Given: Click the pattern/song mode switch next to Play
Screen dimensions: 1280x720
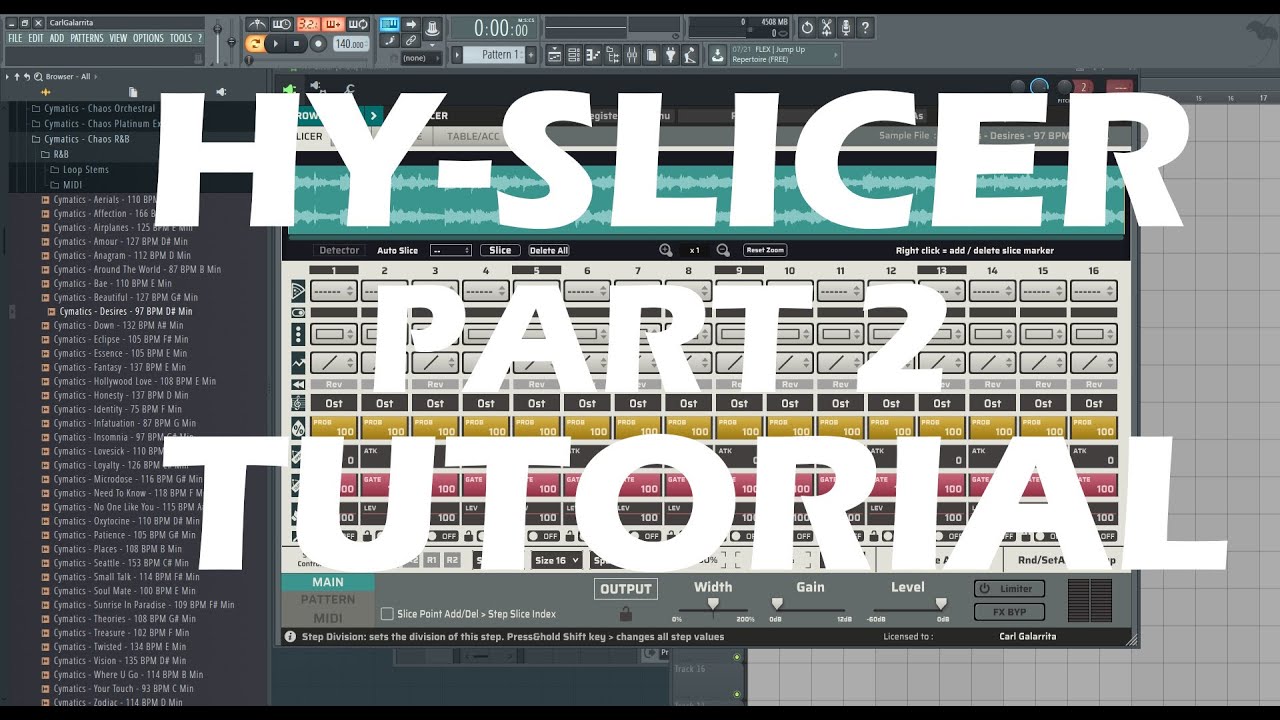Looking at the screenshot, I should [254, 43].
